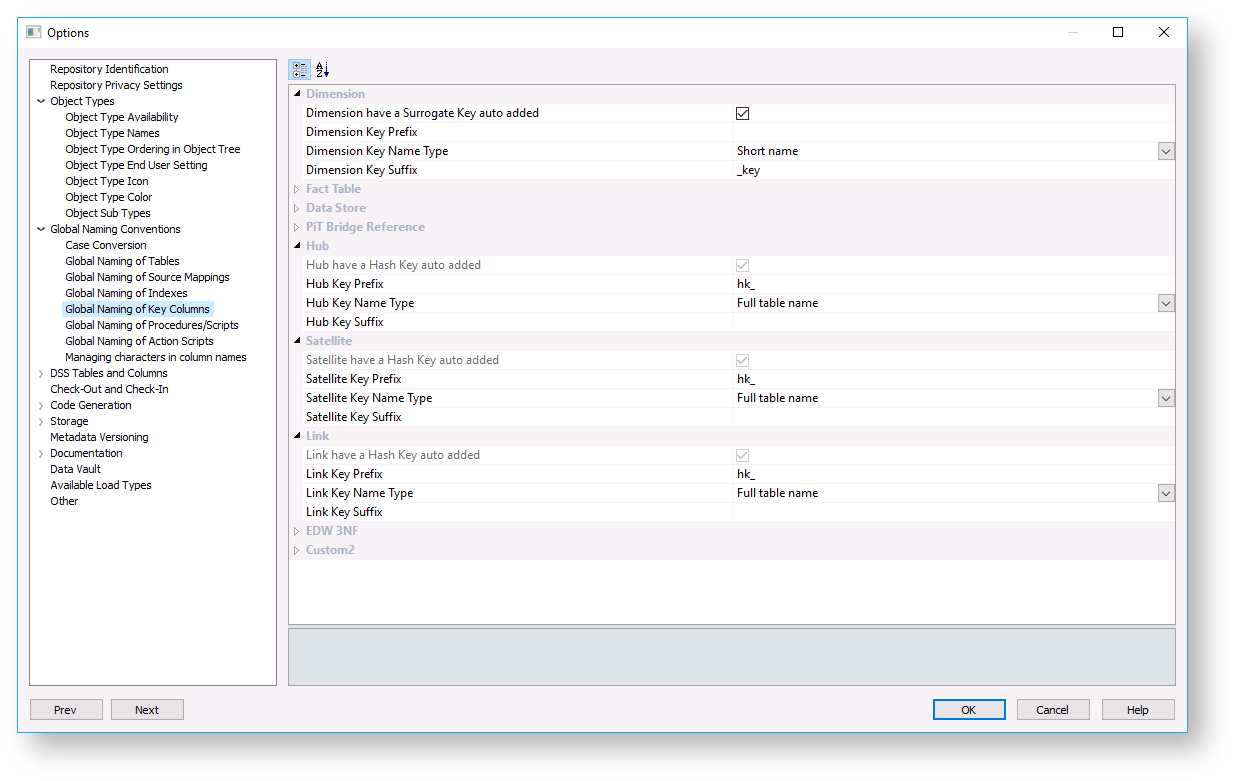The image size is (1236, 781).
Task: Select Available Load Types in tree
Action: (101, 485)
